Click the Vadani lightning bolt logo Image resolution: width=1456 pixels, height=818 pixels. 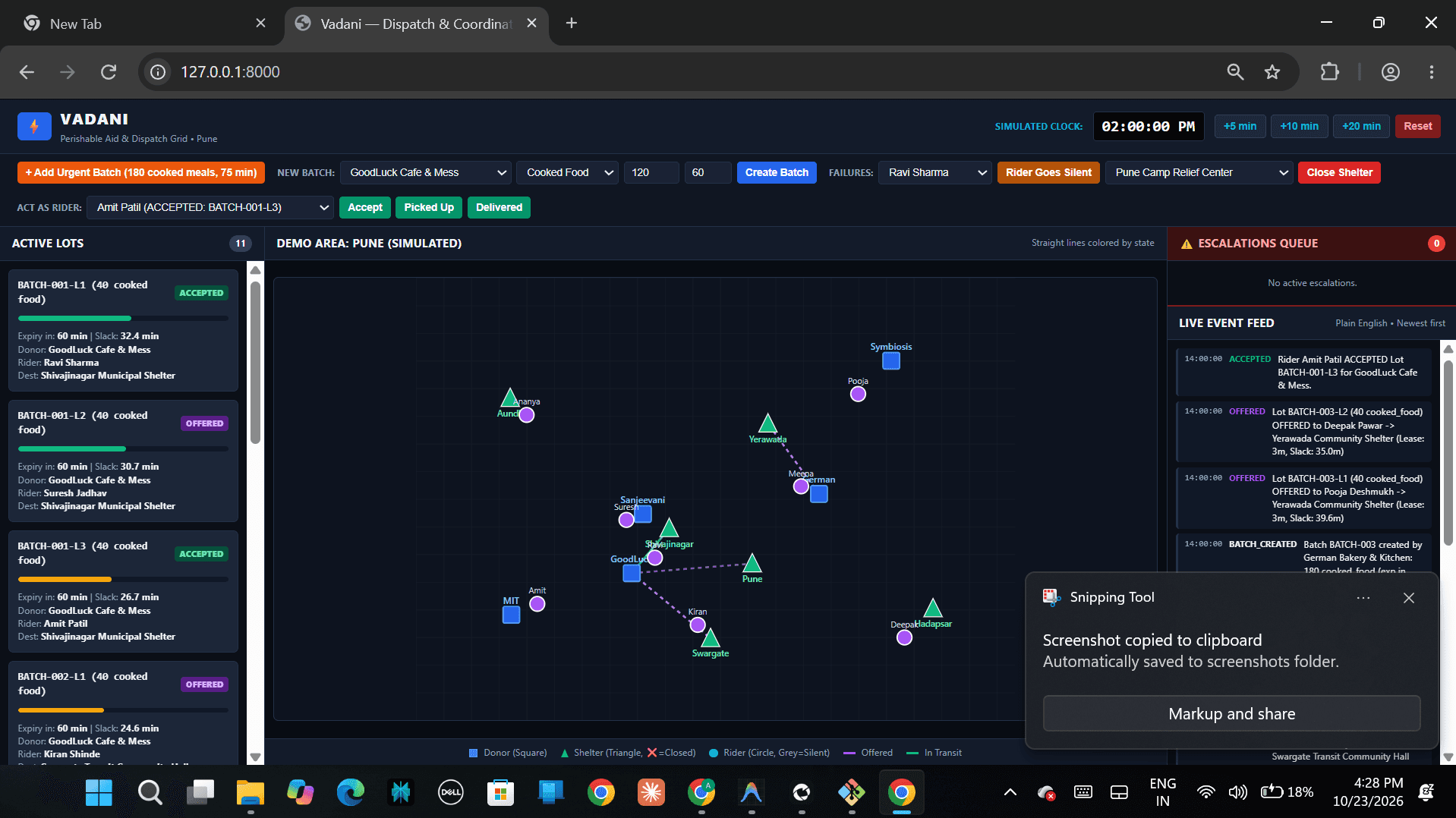point(34,126)
